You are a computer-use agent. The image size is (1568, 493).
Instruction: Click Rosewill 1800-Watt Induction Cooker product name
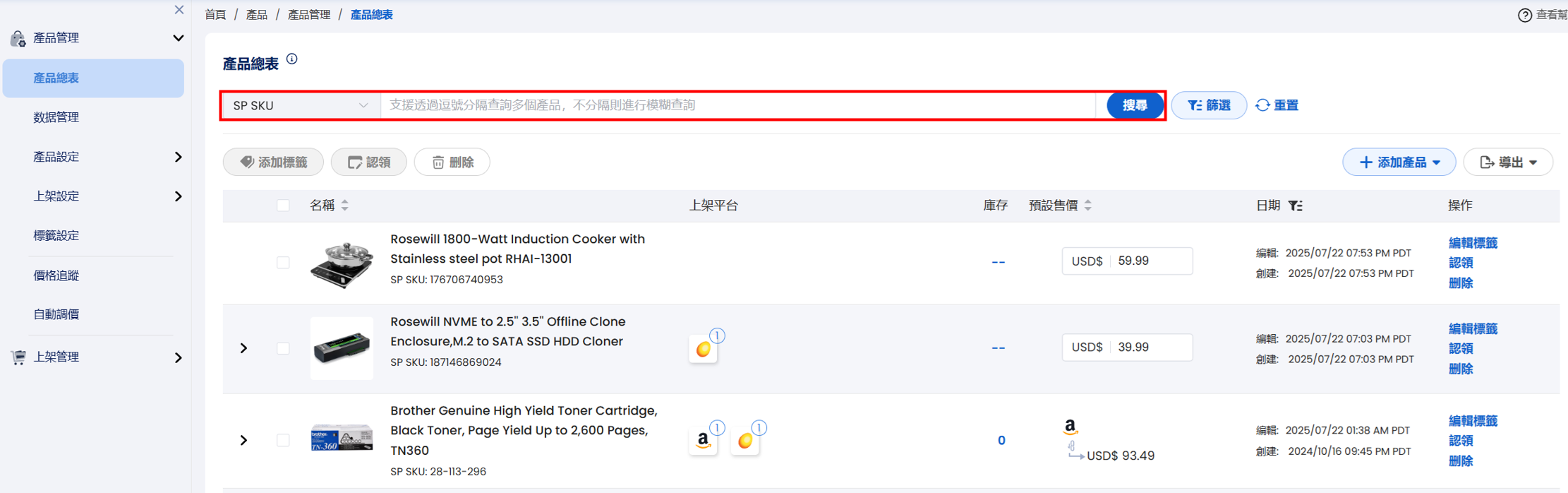518,249
